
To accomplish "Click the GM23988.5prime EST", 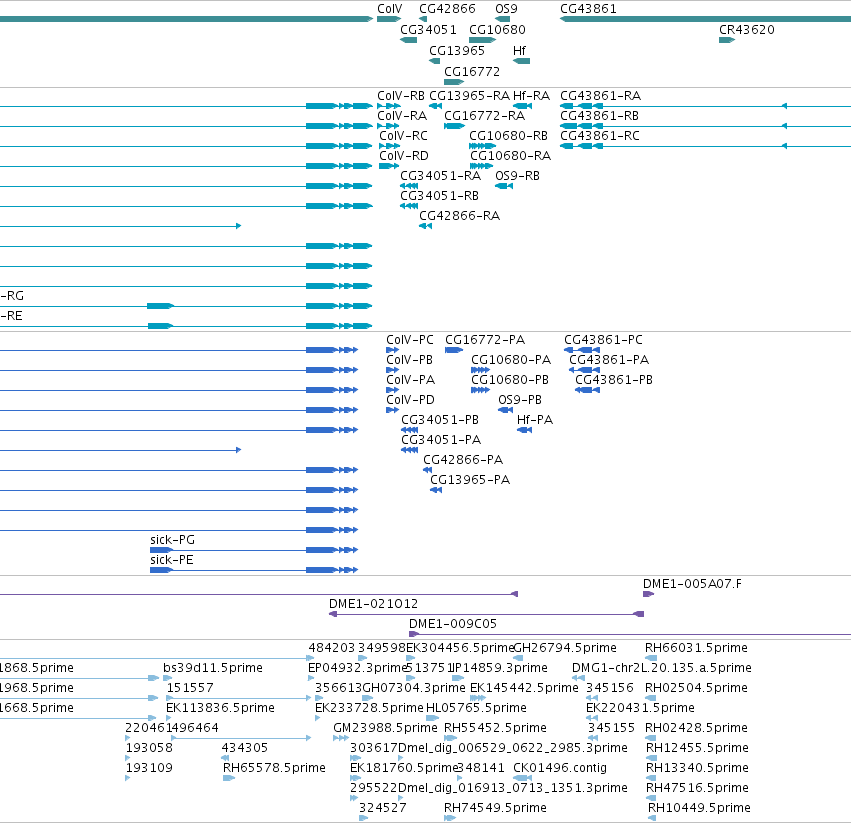I will [341, 738].
